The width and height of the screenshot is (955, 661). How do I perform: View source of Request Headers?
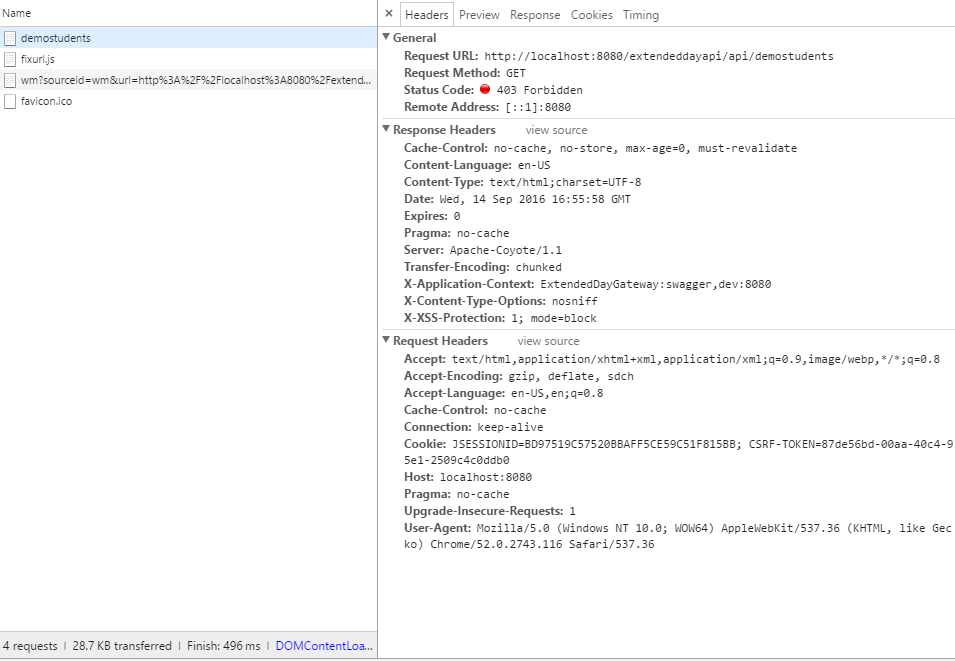pyautogui.click(x=548, y=341)
